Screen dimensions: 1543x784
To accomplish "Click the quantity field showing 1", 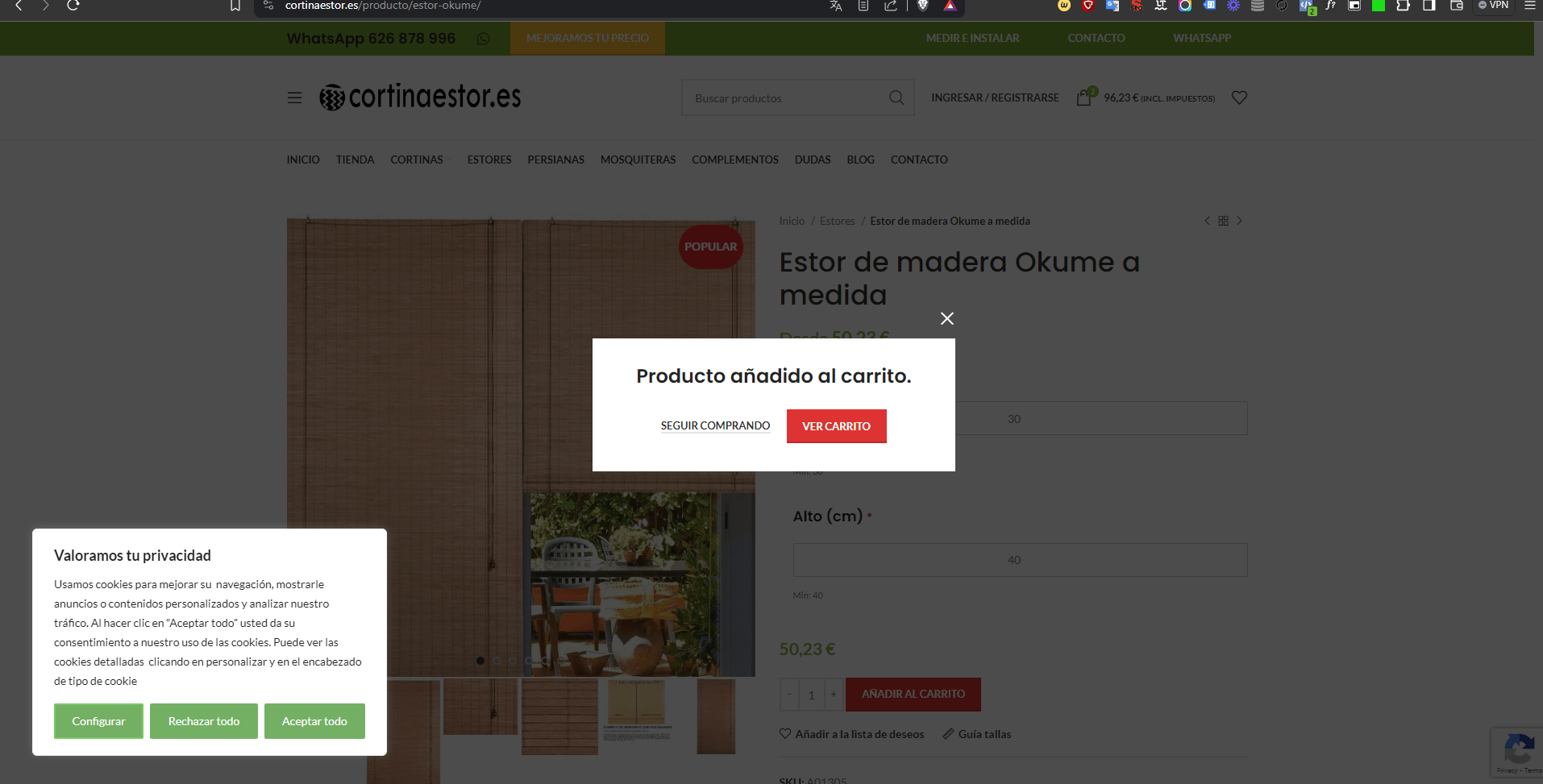I will click(812, 695).
